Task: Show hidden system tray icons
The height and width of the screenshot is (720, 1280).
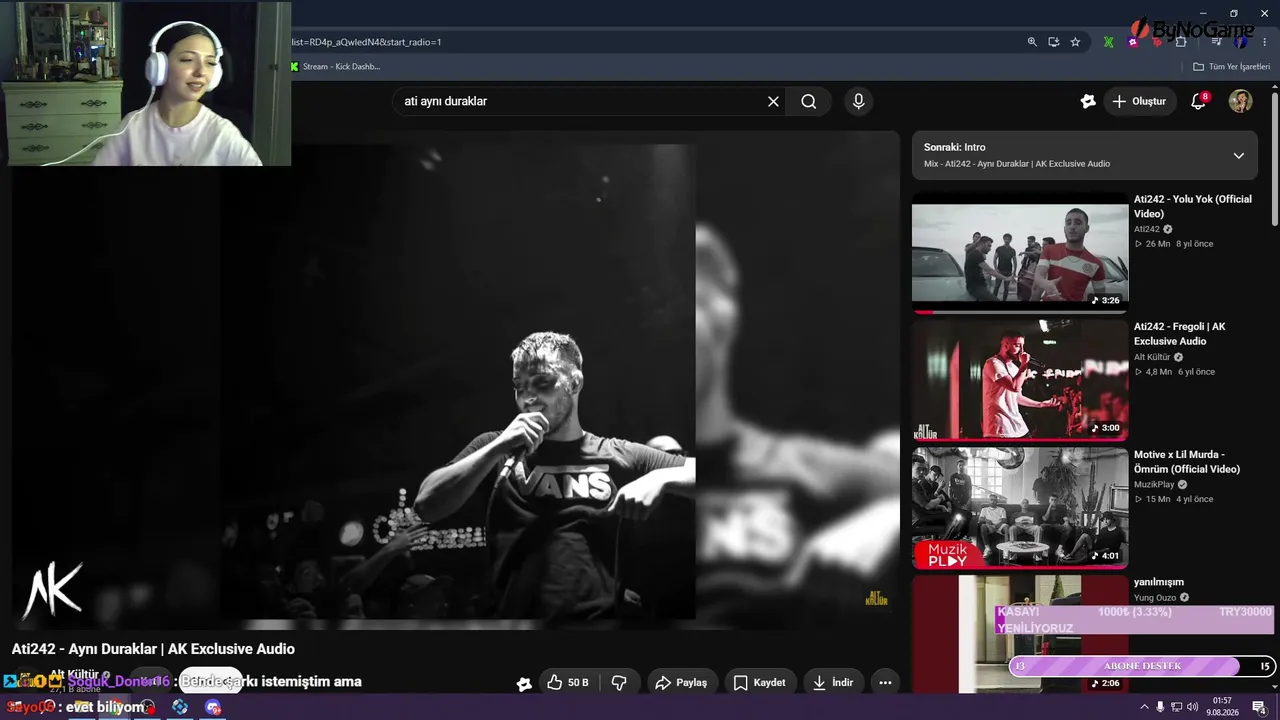Action: (1144, 707)
